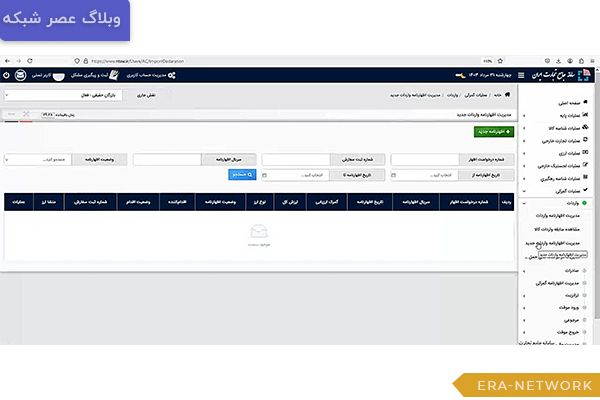The image size is (600, 400).
Task: Open the 'نقش جاری' role dropdown
Action: coord(72,95)
